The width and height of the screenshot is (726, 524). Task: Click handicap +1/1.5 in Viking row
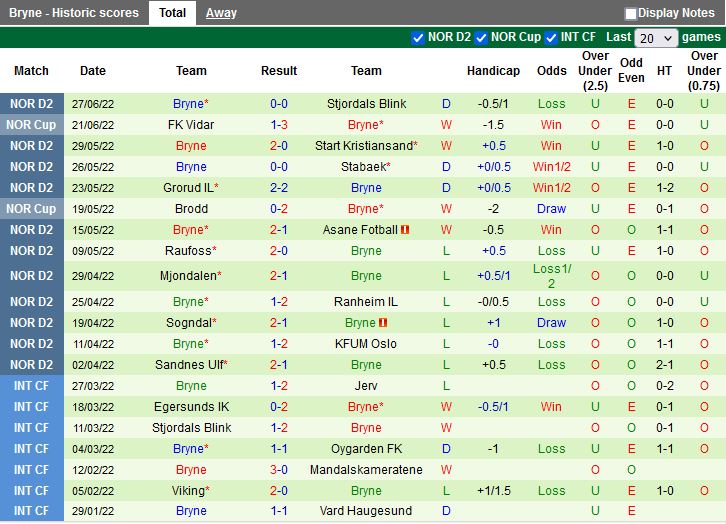click(x=493, y=491)
